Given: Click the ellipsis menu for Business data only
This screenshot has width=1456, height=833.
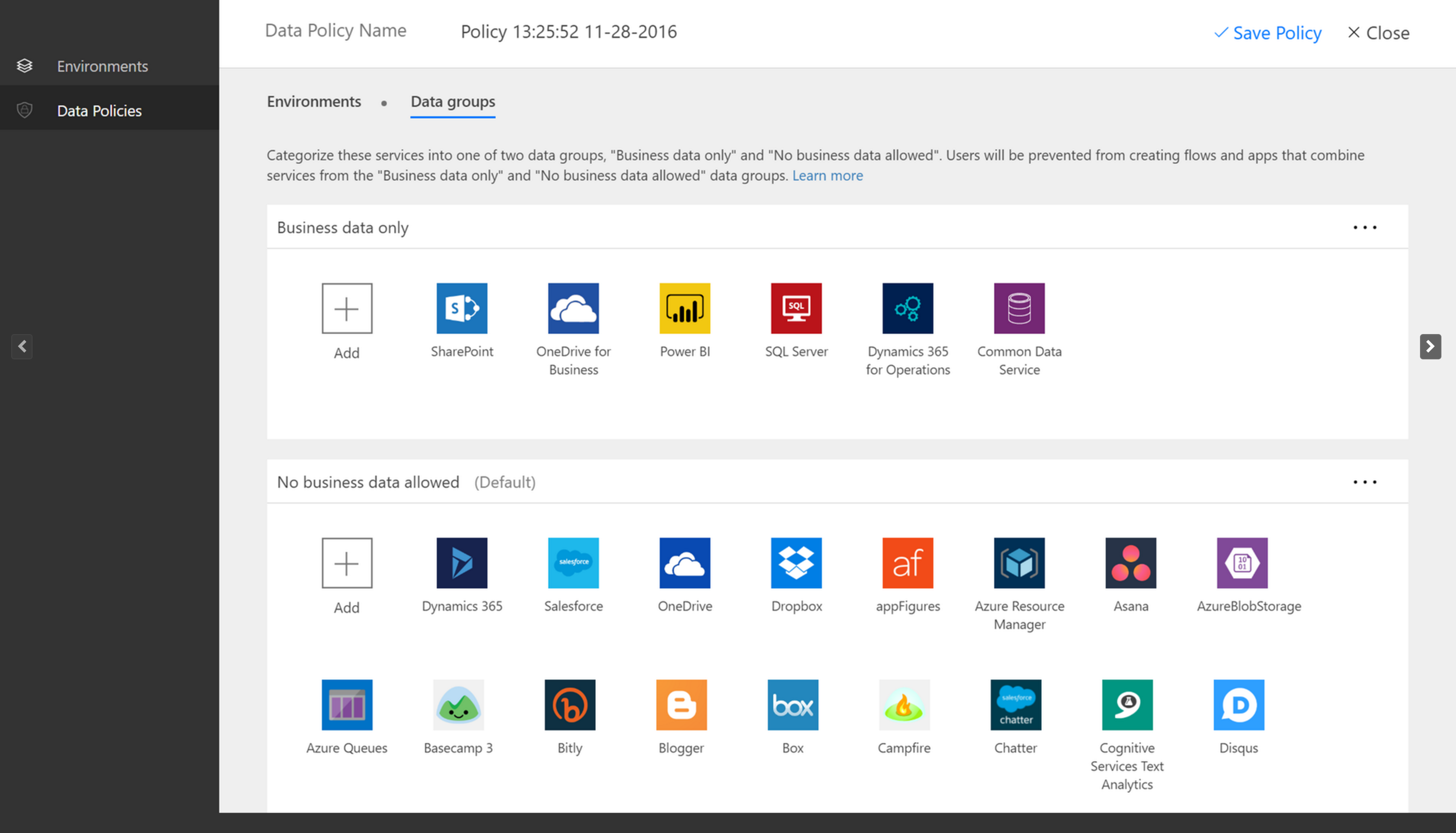Looking at the screenshot, I should [x=1365, y=227].
